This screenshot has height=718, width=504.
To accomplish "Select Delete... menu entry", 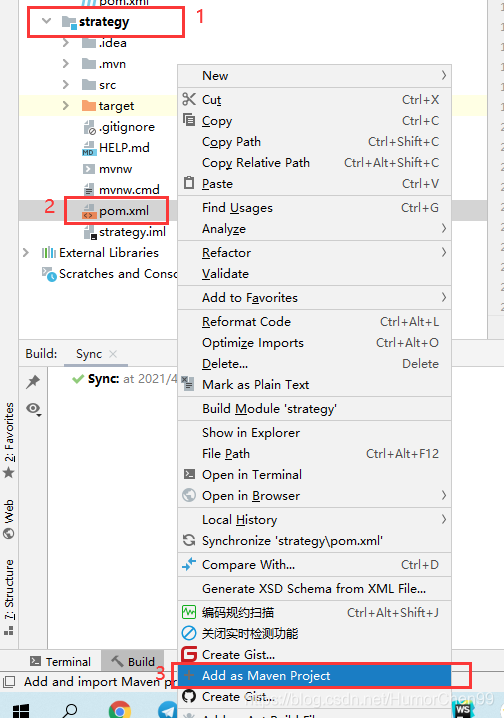I will (314, 364).
